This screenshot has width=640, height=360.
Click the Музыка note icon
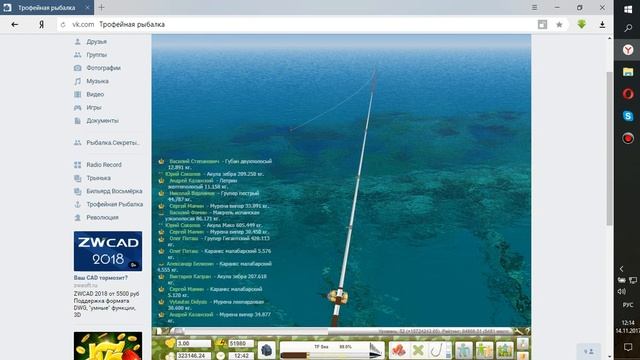pyautogui.click(x=78, y=81)
